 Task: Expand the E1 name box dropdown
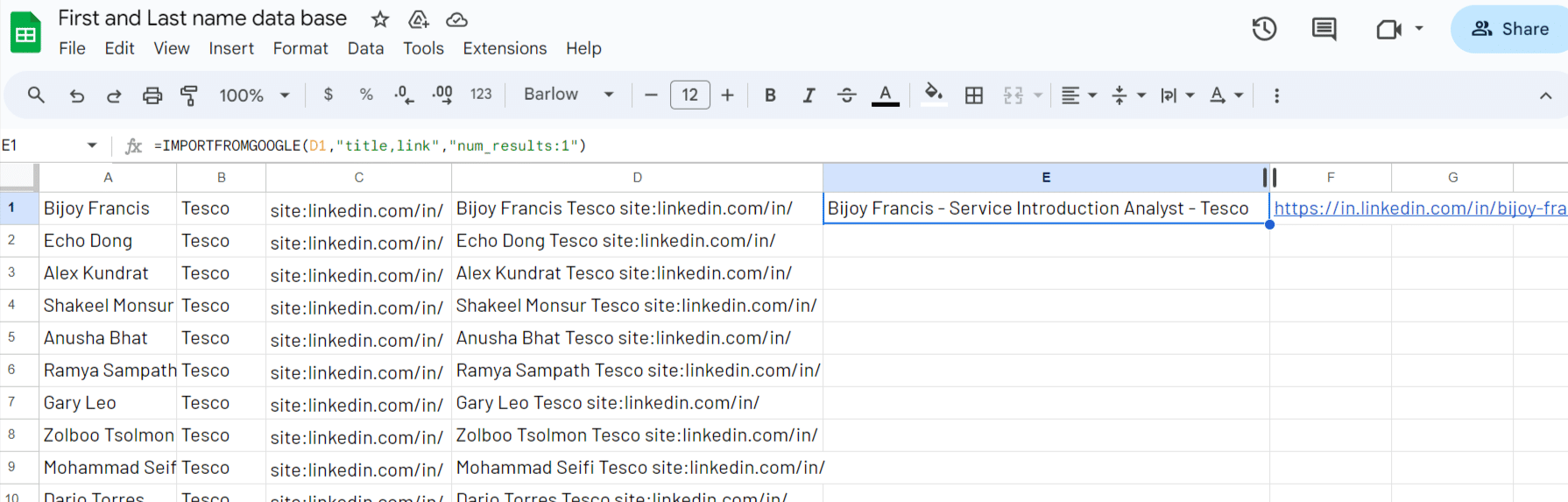coord(92,145)
